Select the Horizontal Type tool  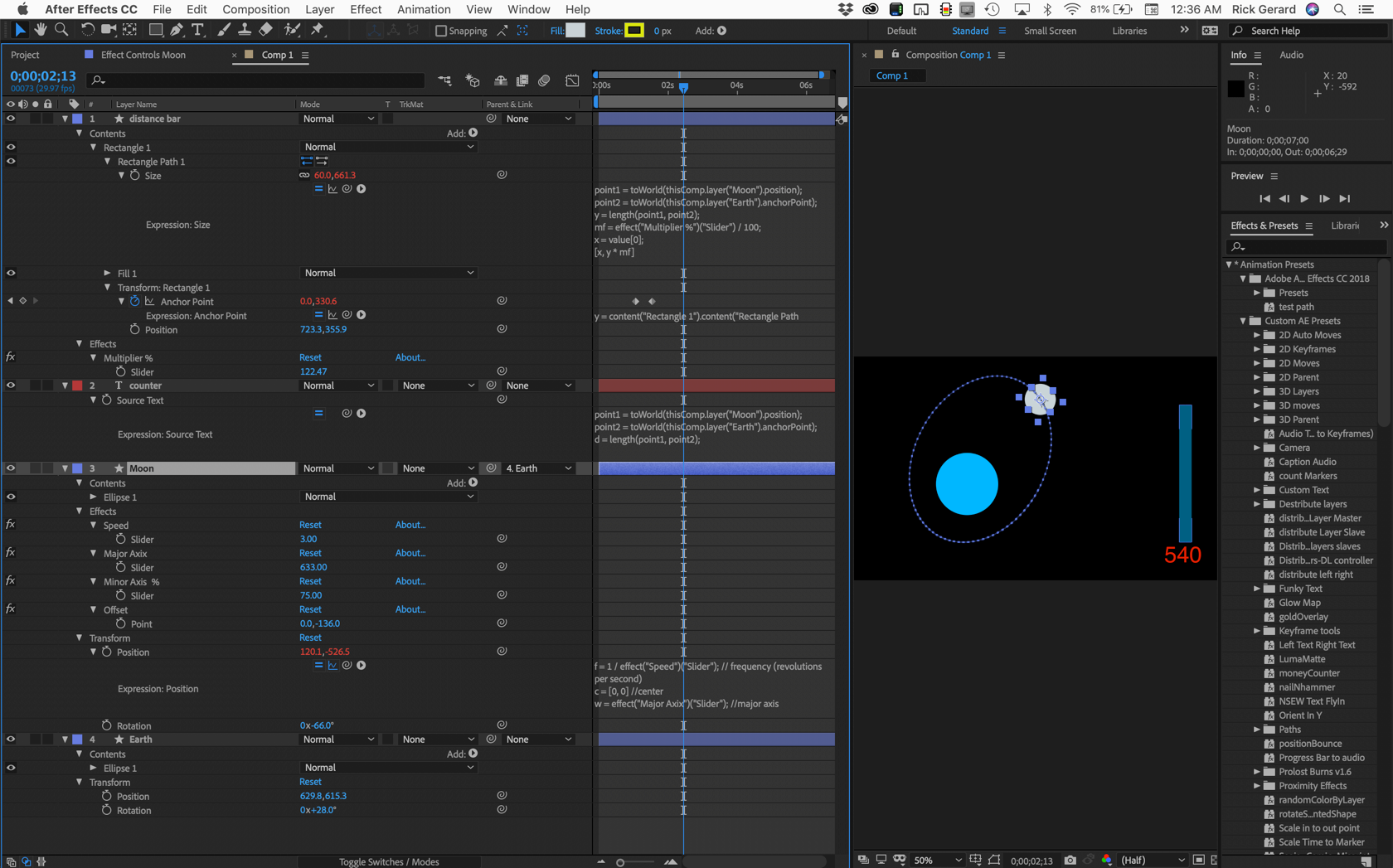click(x=197, y=30)
